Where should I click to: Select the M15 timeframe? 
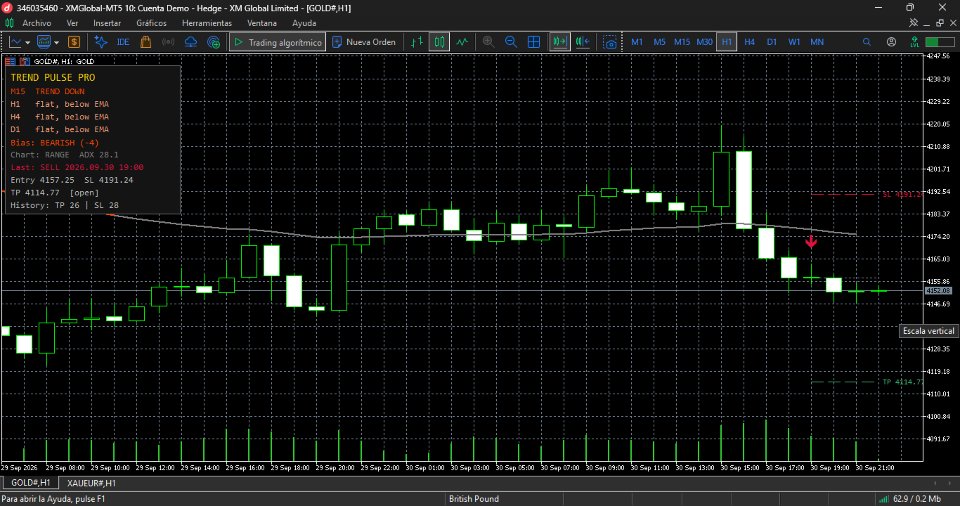coord(682,42)
